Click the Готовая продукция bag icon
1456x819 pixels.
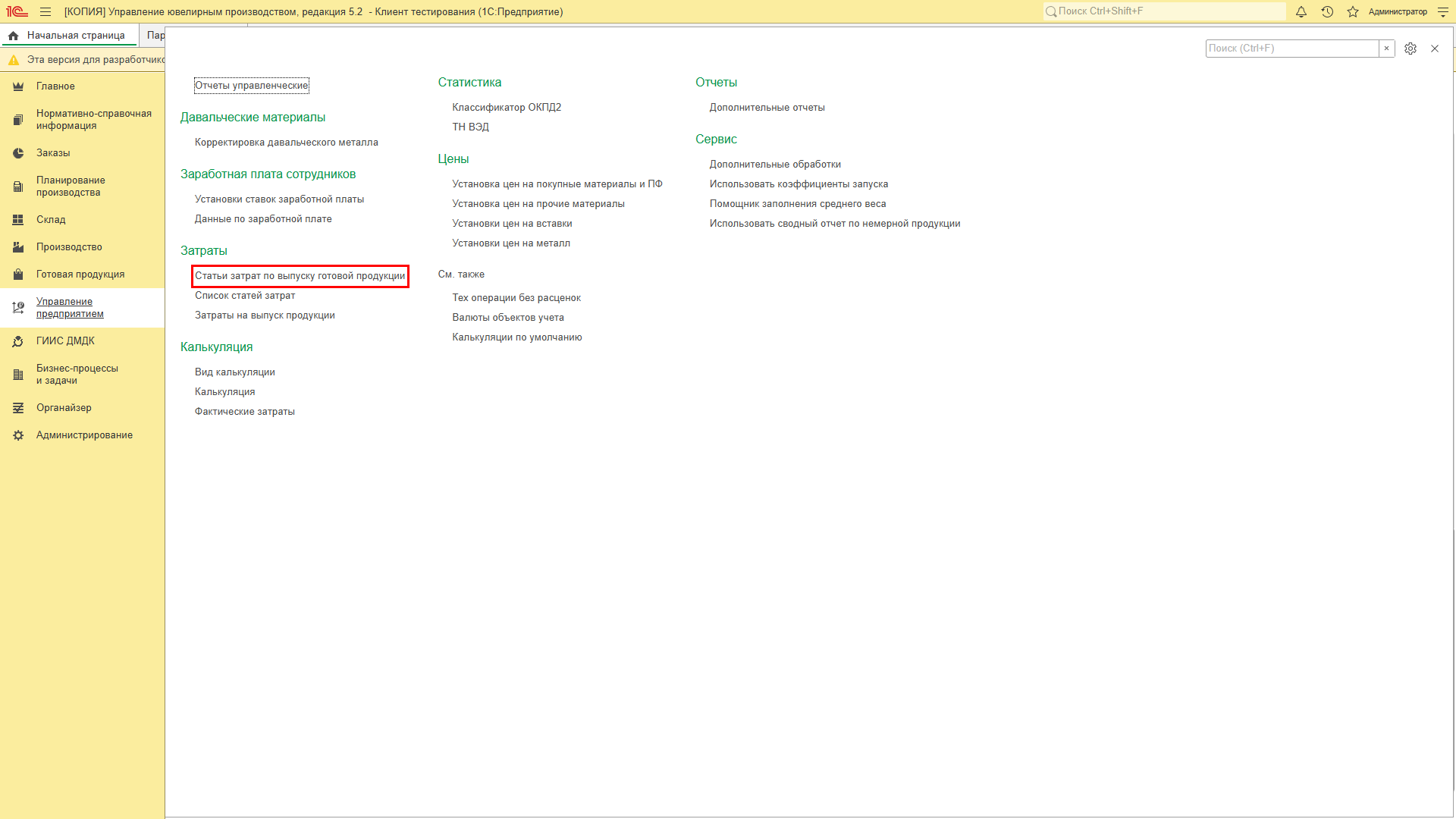click(18, 275)
